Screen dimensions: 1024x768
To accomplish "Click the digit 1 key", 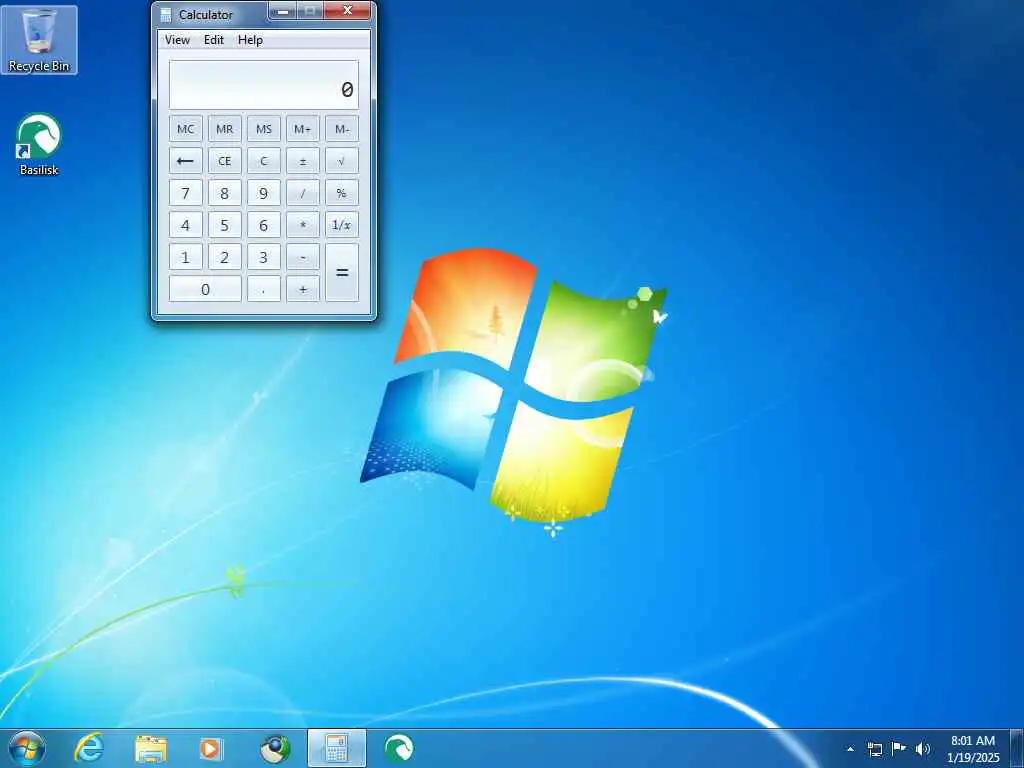I will point(185,257).
